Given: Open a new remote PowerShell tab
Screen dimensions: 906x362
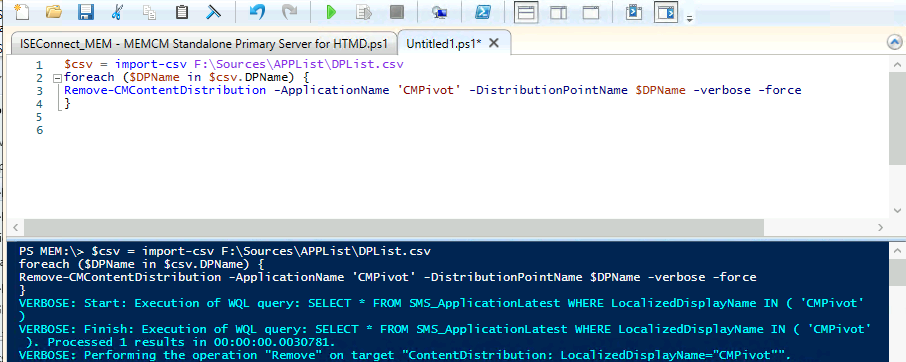Looking at the screenshot, I should coord(439,12).
